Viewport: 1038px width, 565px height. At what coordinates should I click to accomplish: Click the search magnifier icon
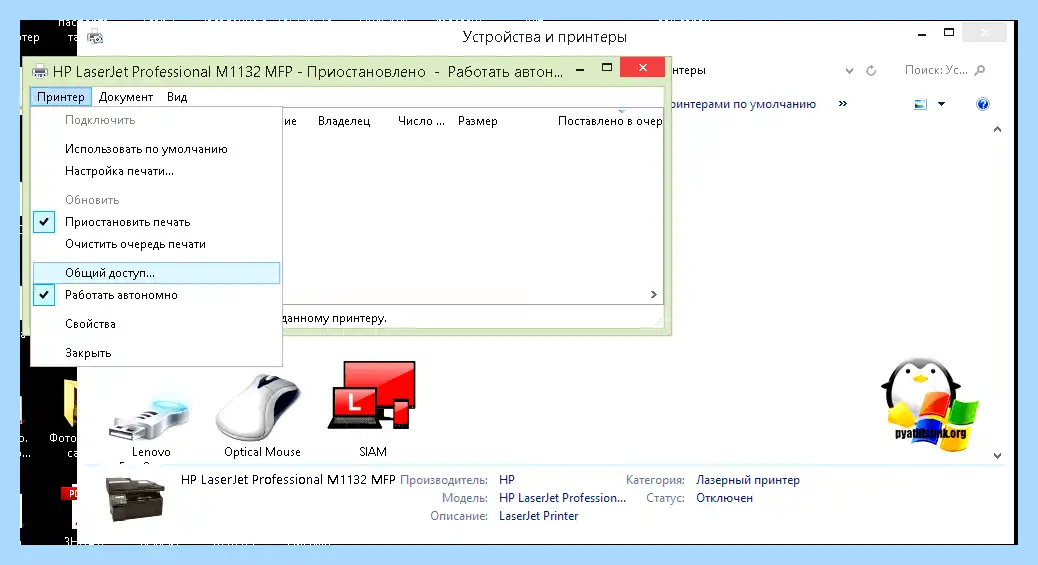980,70
